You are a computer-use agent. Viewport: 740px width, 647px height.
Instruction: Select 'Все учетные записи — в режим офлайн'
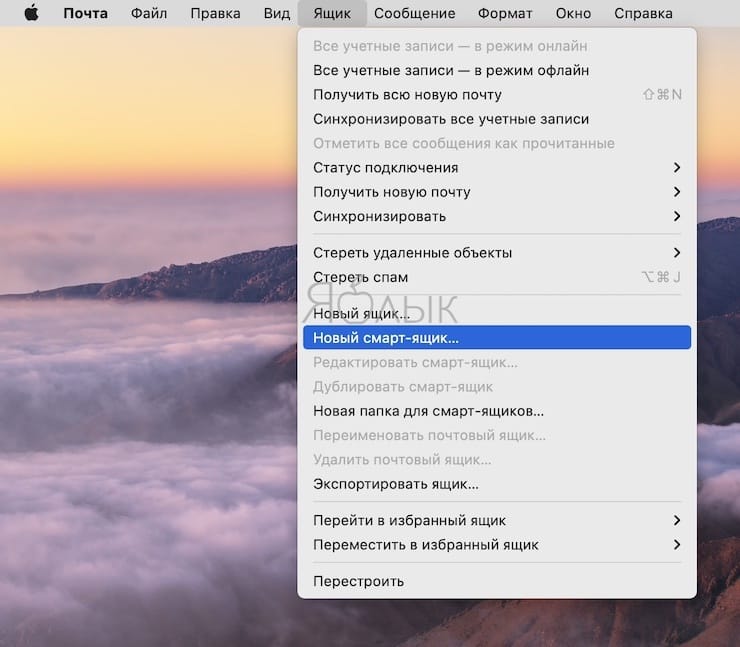(497, 70)
